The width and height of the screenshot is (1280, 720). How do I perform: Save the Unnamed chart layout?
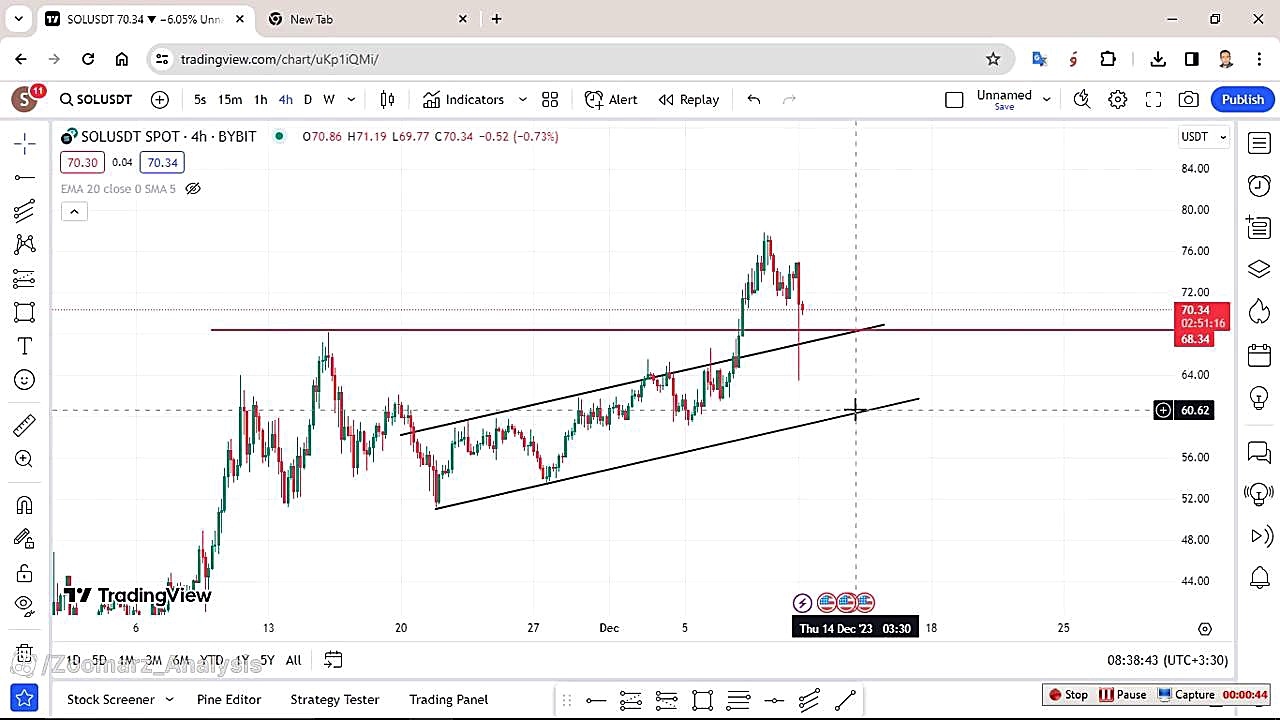click(1004, 107)
